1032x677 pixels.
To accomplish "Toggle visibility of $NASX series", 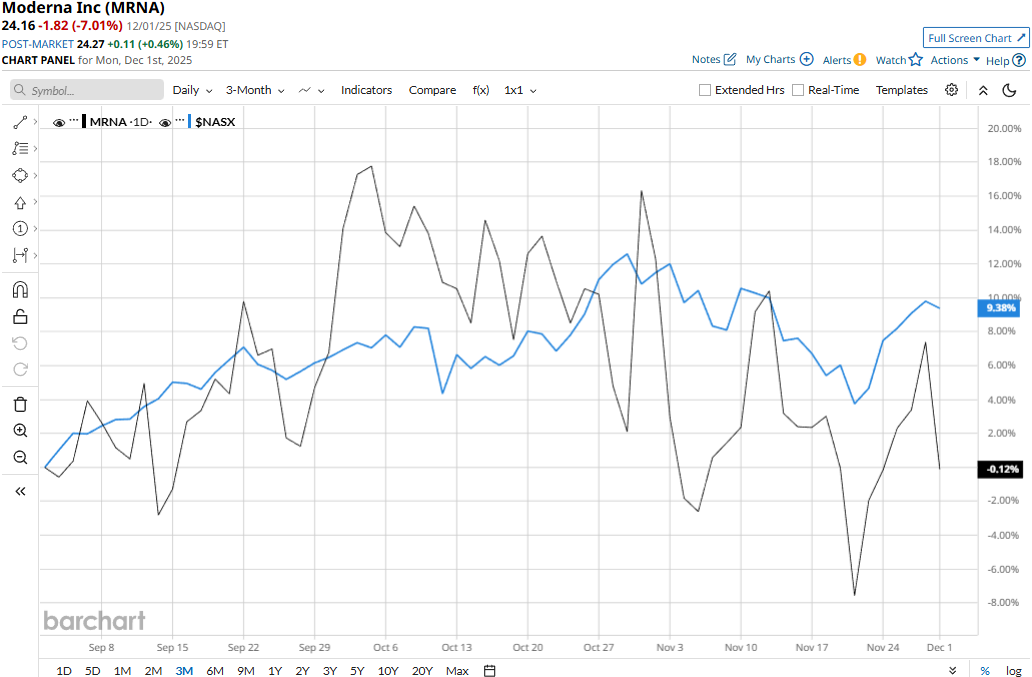I will click(165, 122).
